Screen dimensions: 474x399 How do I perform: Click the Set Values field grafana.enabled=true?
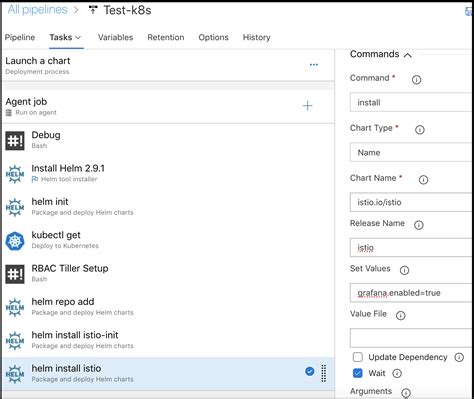(x=411, y=293)
